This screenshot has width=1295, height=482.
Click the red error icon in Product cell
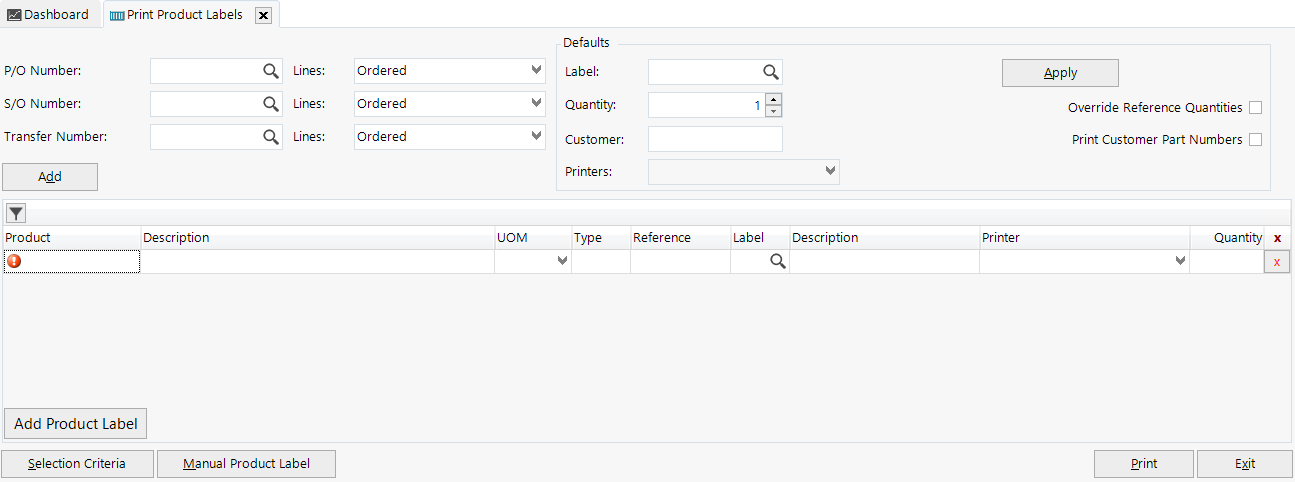14,261
